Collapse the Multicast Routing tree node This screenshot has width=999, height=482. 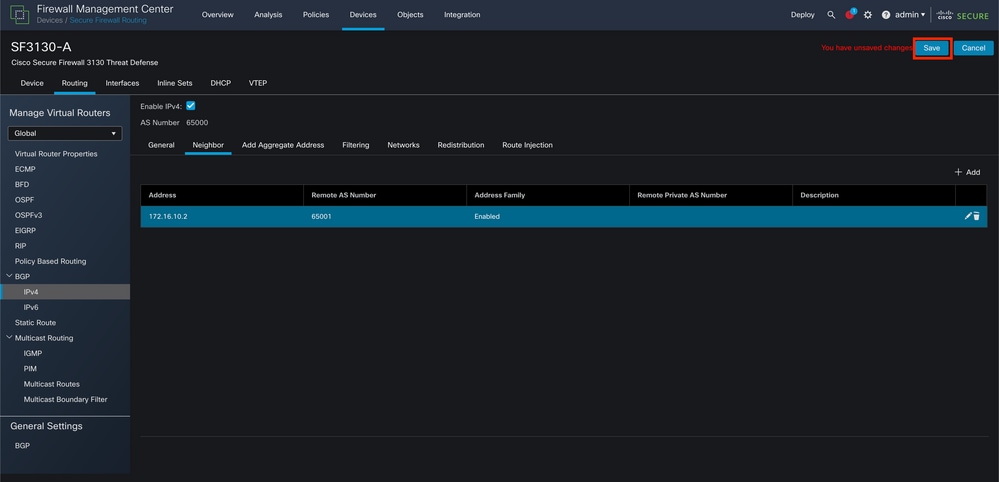pyautogui.click(x=9, y=338)
